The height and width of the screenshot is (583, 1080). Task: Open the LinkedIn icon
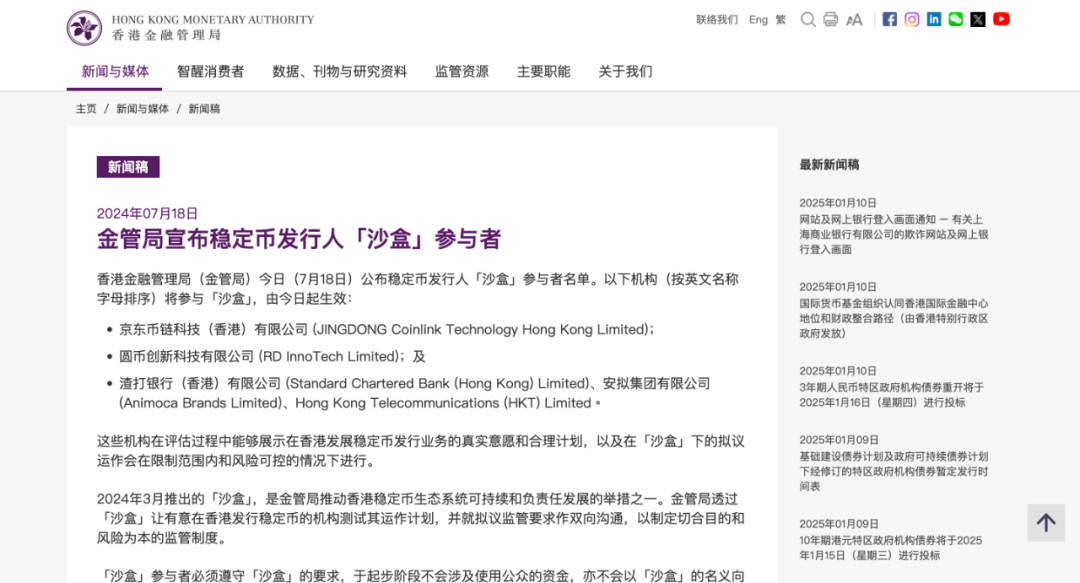pyautogui.click(x=934, y=19)
